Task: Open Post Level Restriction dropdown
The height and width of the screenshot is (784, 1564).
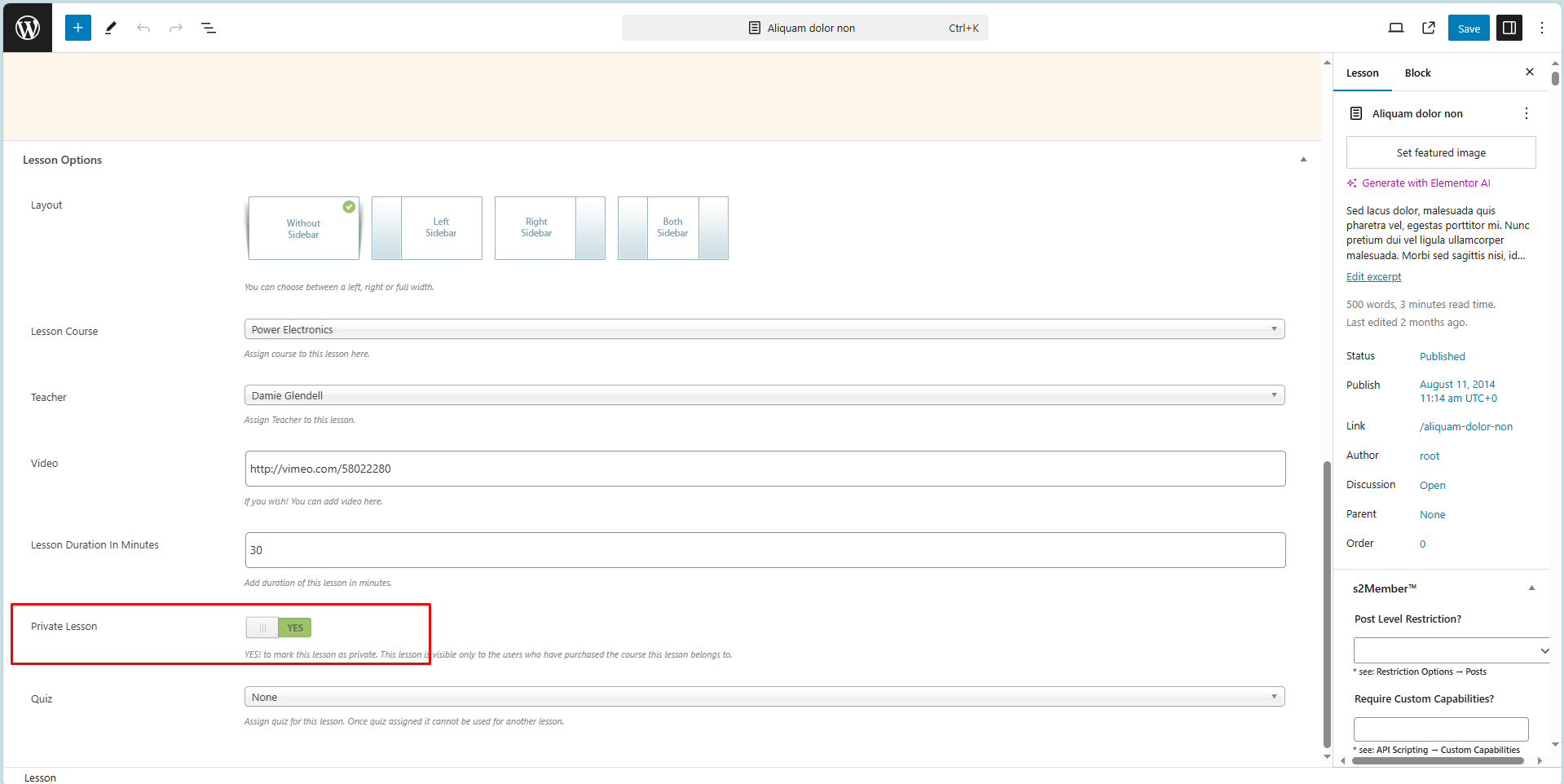Action: click(x=1452, y=650)
